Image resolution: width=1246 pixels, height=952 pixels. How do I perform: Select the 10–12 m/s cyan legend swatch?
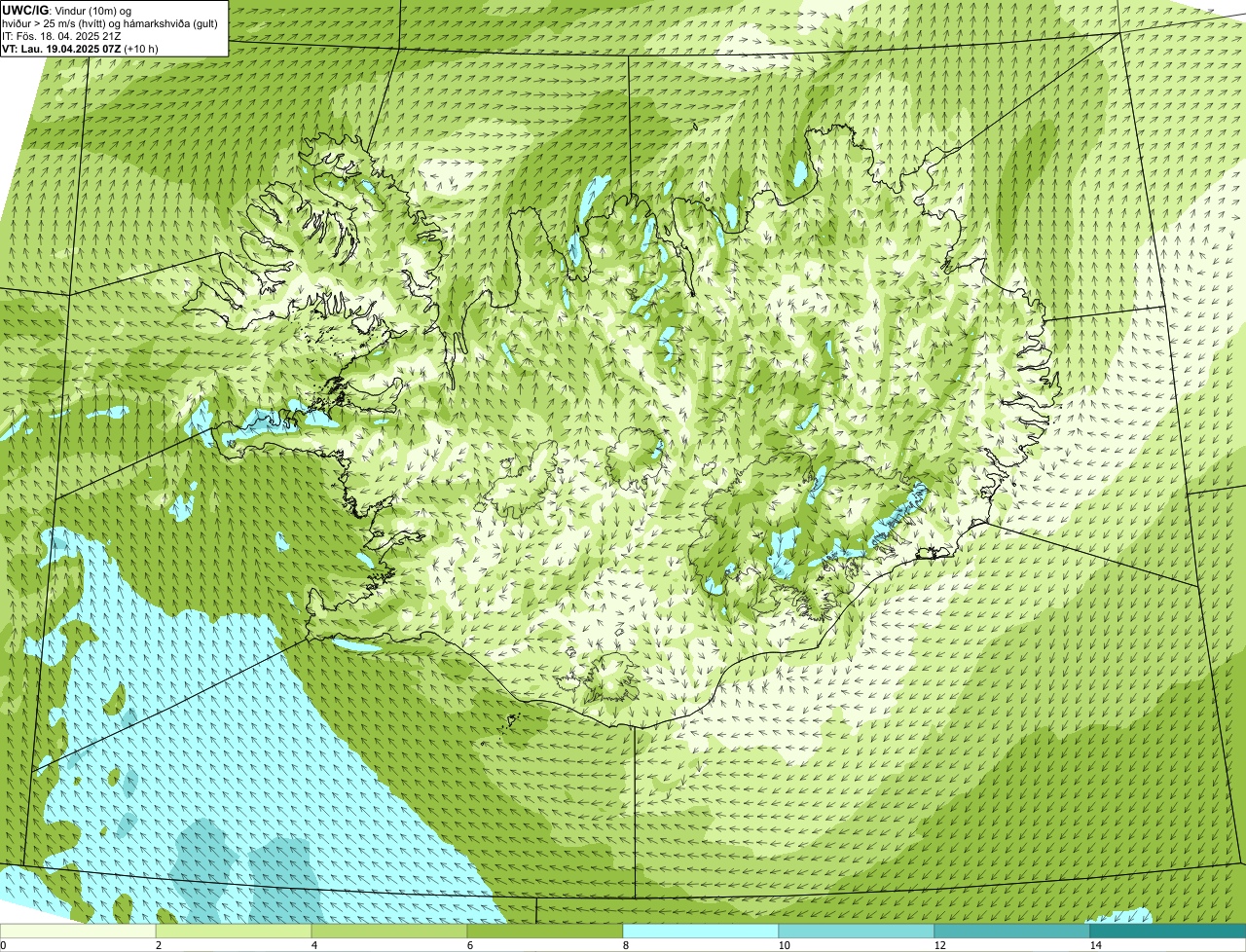(x=857, y=931)
